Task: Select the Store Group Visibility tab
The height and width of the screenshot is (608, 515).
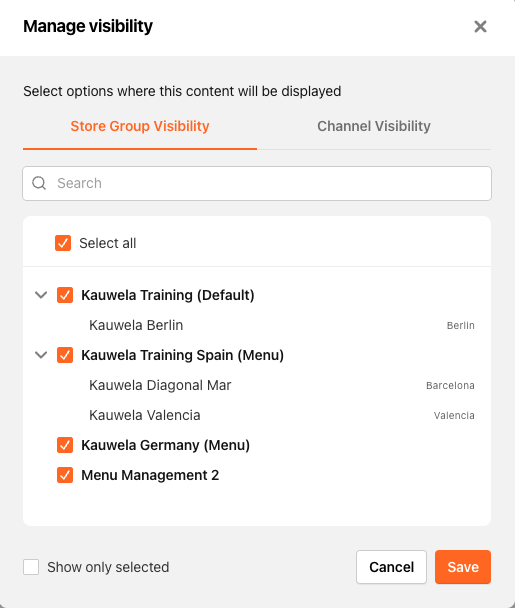Action: (x=140, y=126)
